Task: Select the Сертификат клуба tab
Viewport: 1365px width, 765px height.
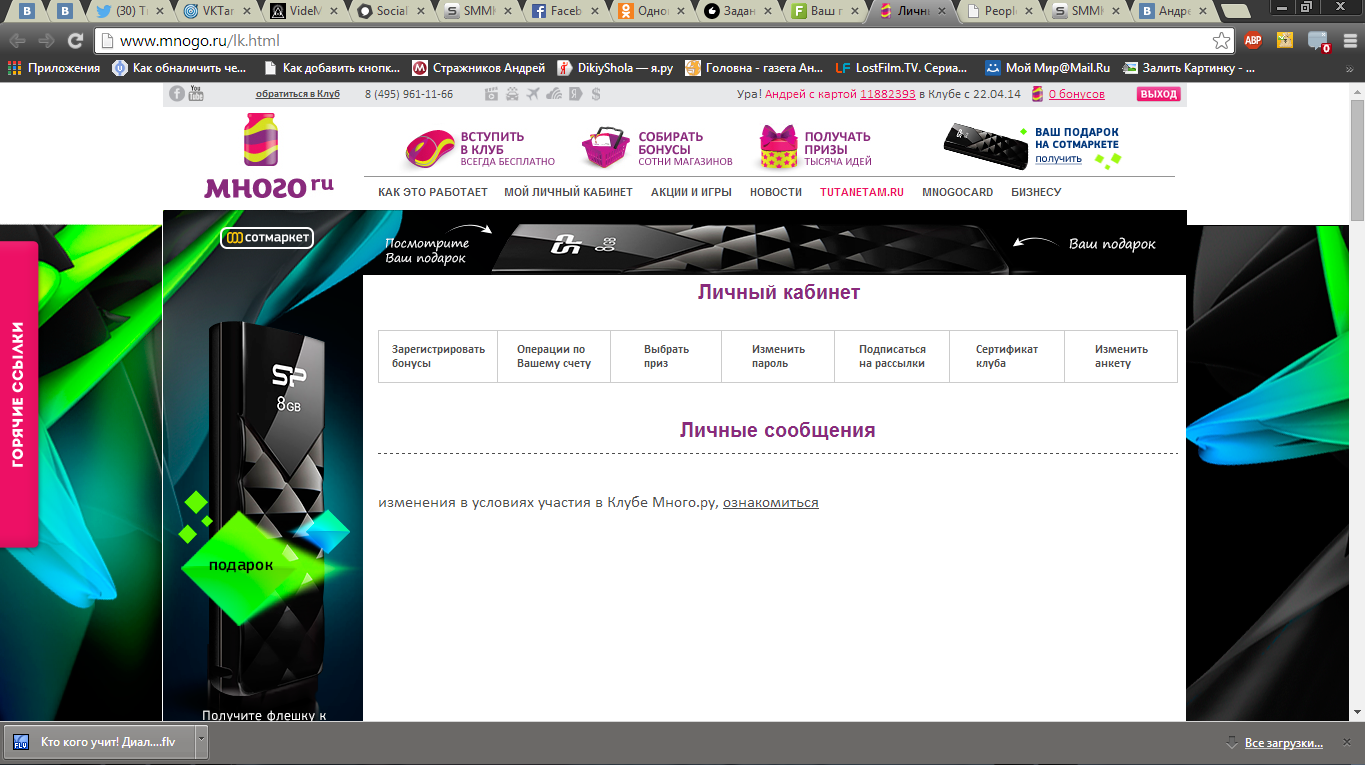Action: click(x=1007, y=356)
